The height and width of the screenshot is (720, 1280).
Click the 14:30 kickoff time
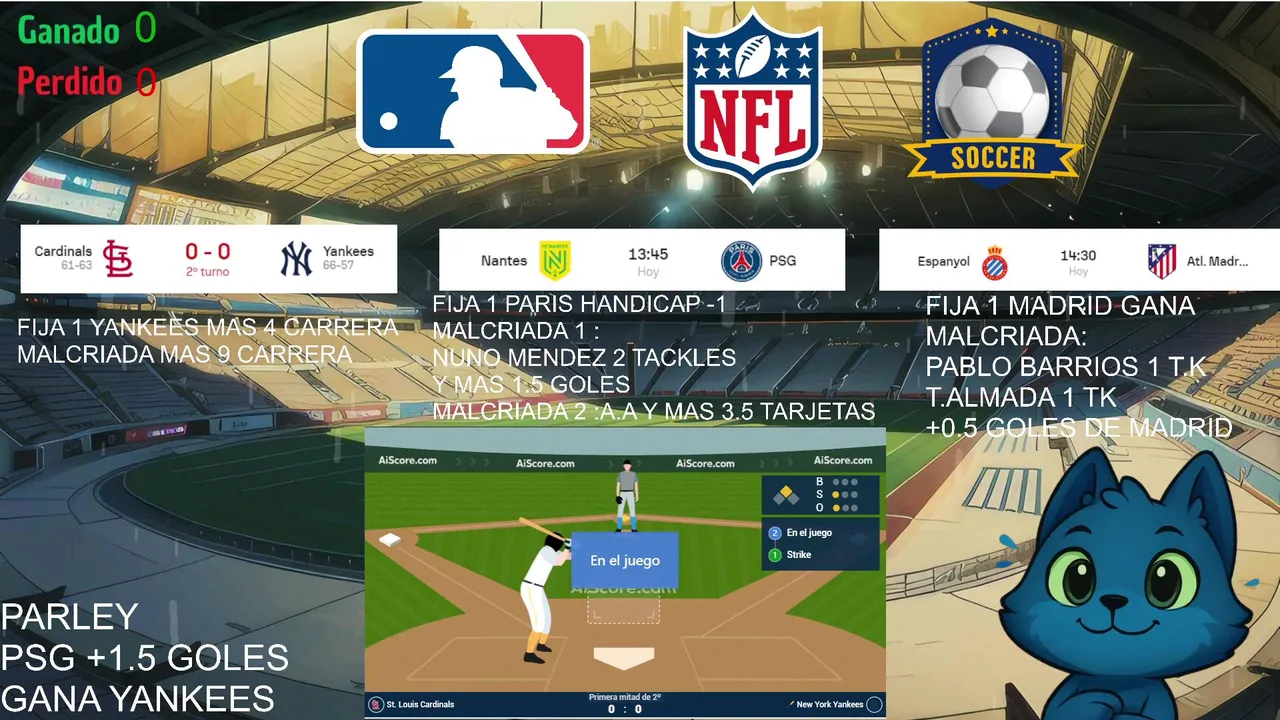(1078, 255)
